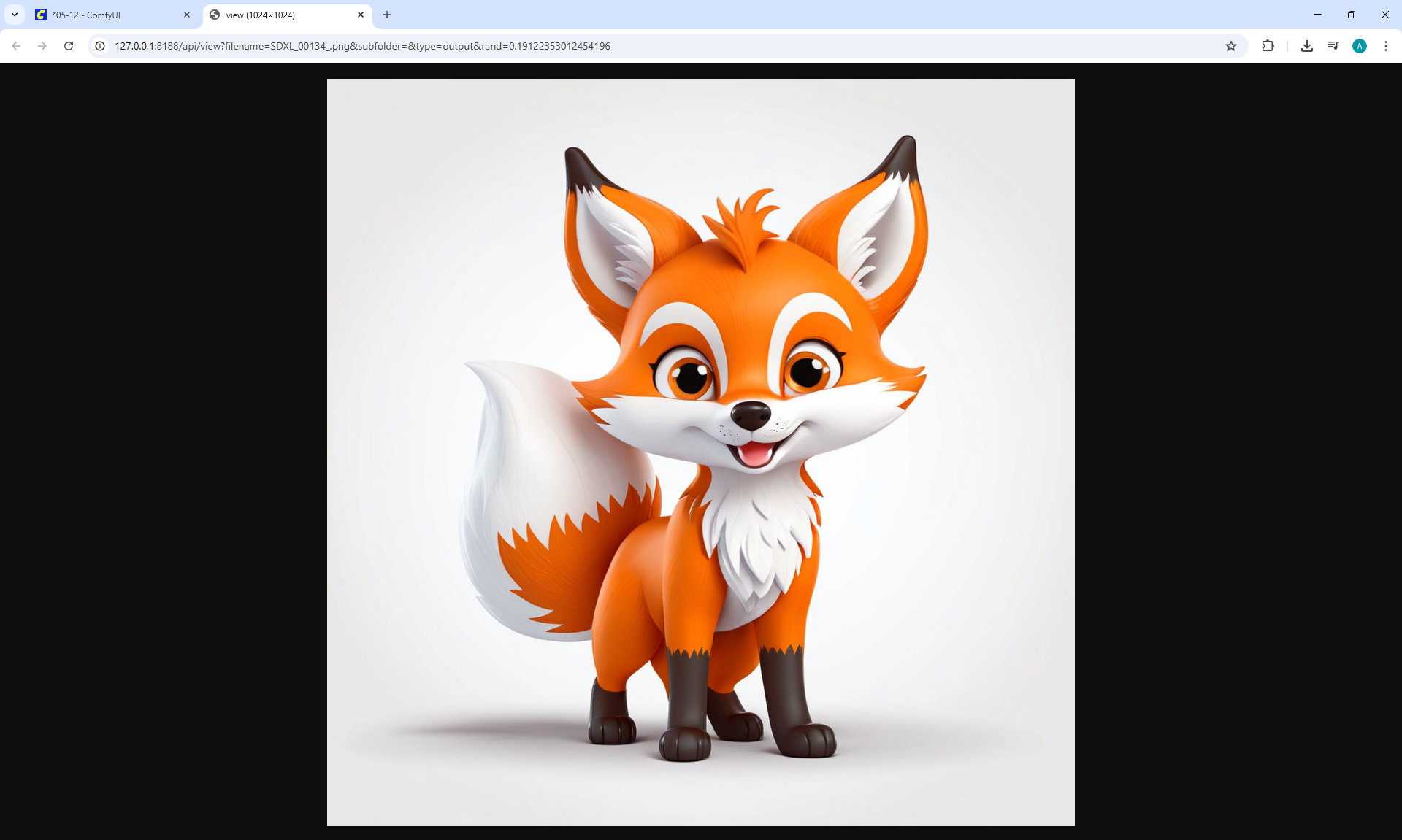Close the ComfyUI tab
The height and width of the screenshot is (840, 1402).
[x=187, y=15]
